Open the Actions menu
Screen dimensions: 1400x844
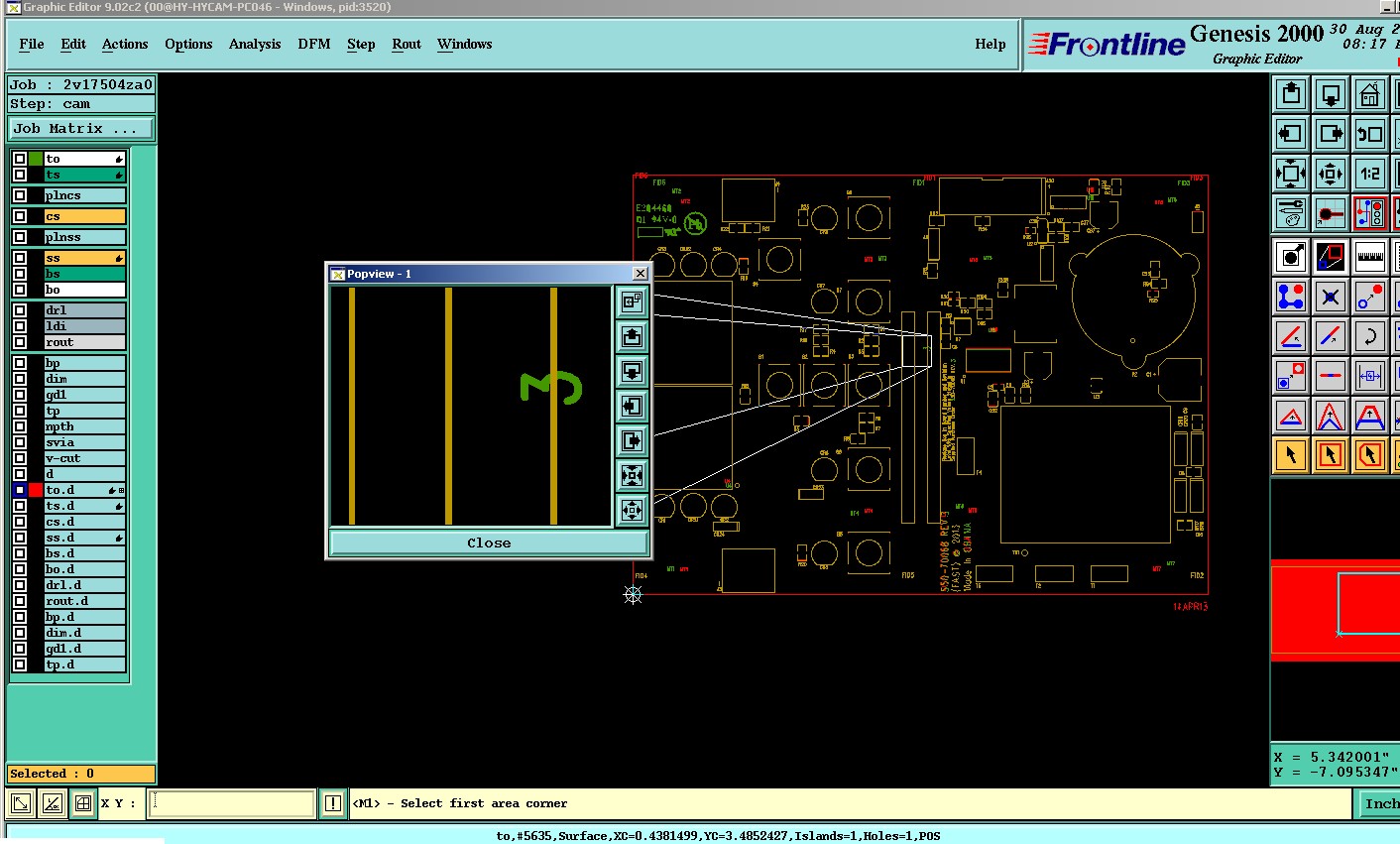point(125,44)
